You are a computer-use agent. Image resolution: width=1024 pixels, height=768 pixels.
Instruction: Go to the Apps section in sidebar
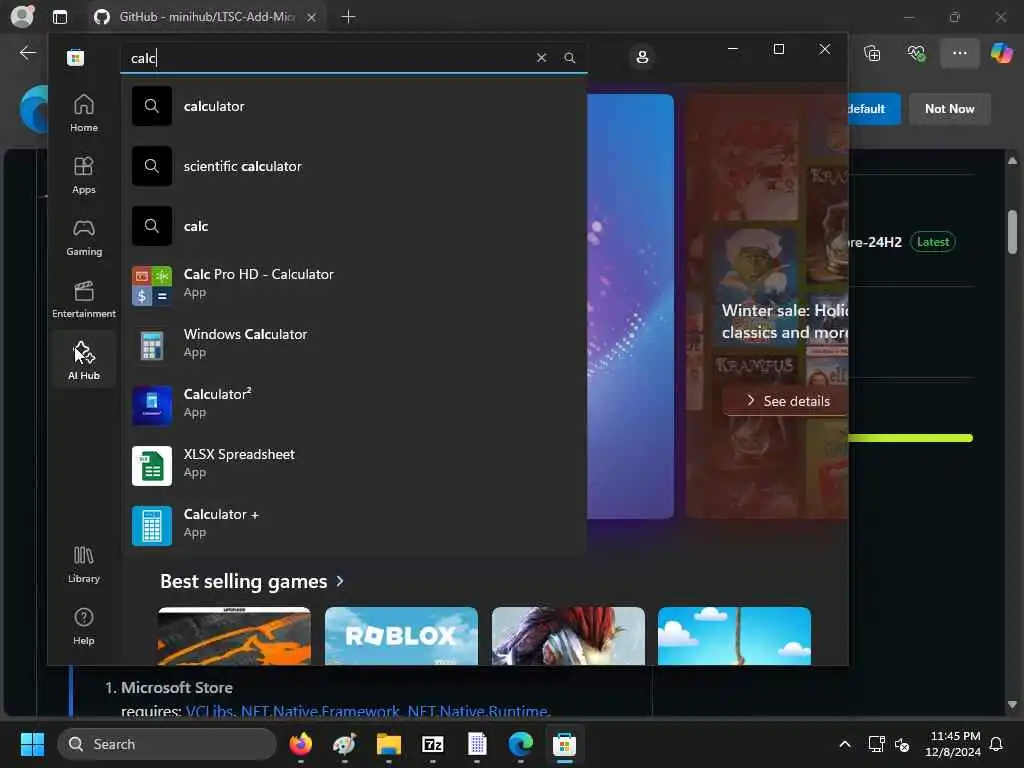84,175
